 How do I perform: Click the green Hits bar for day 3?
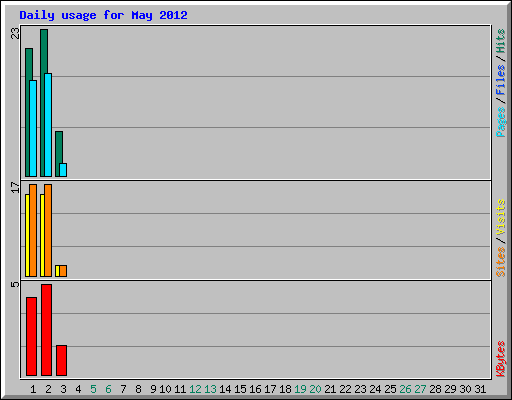58,154
